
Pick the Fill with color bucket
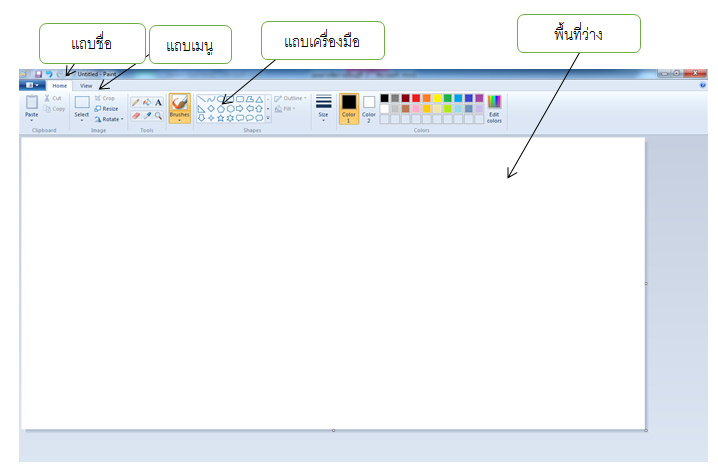click(147, 102)
